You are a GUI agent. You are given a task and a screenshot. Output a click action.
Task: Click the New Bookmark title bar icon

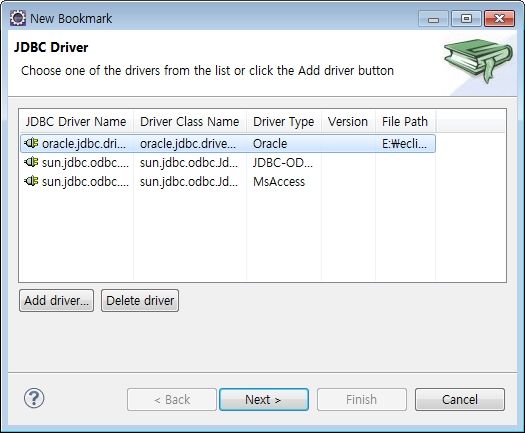coord(17,18)
